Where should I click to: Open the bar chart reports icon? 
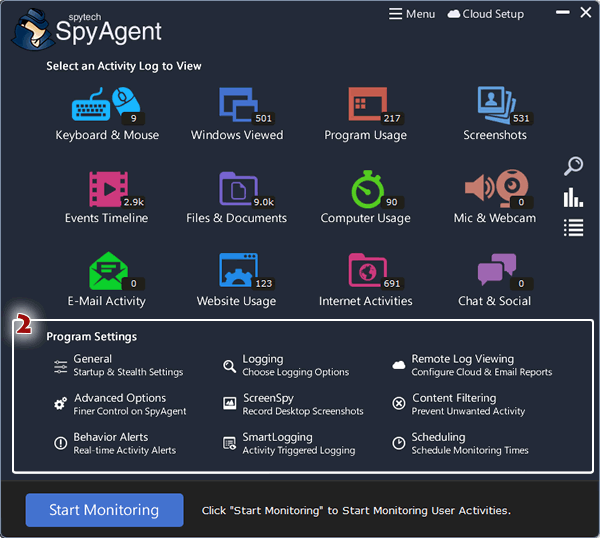pyautogui.click(x=573, y=197)
